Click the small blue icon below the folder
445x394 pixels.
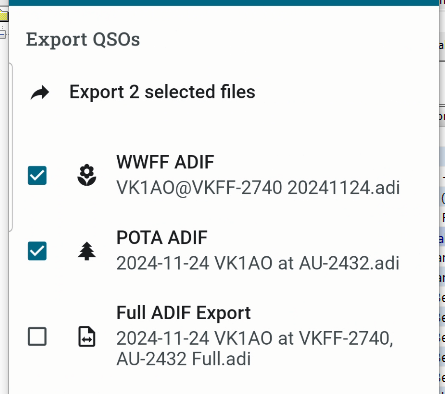coord(3,34)
